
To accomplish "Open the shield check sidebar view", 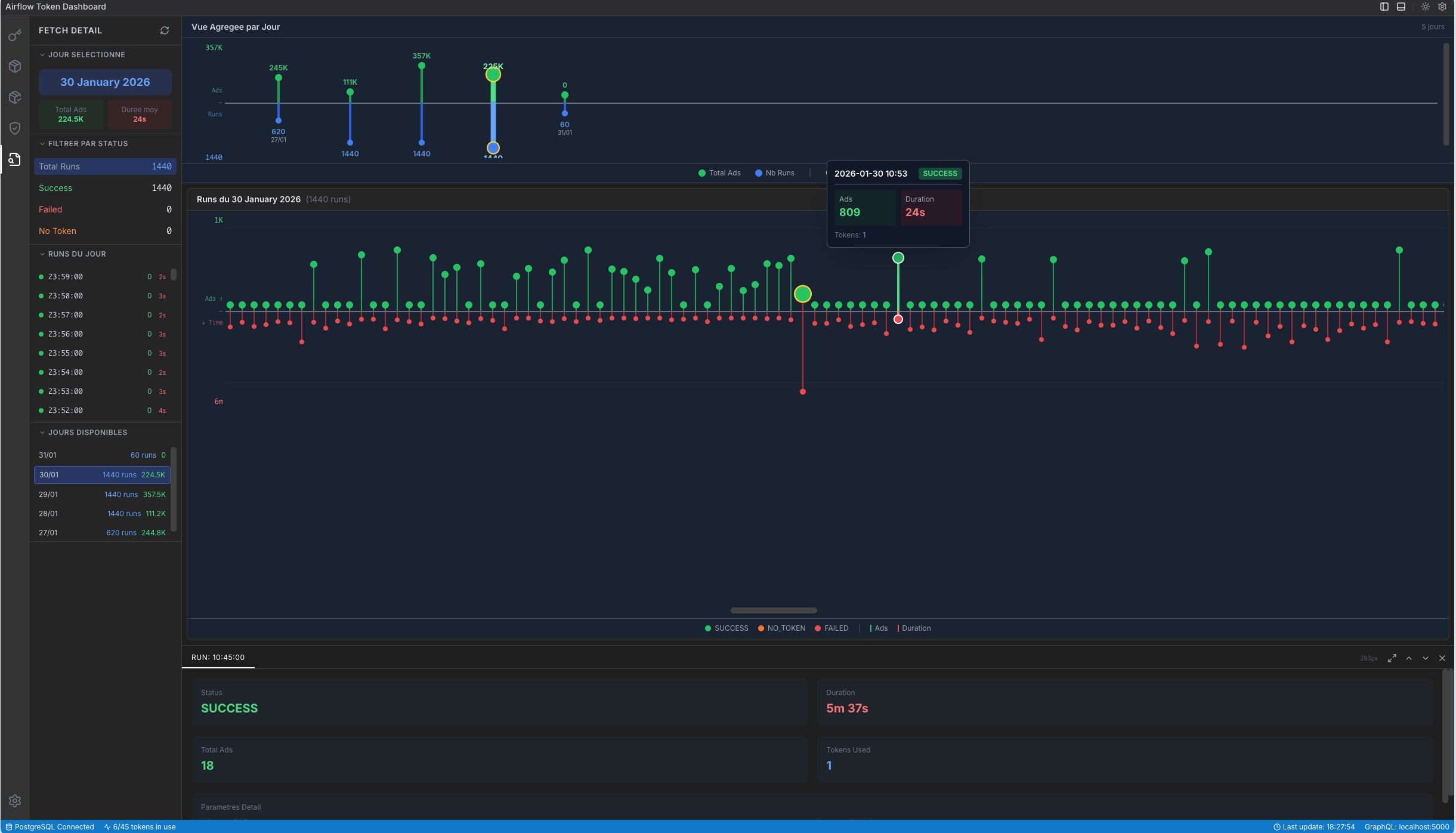I will tap(15, 128).
